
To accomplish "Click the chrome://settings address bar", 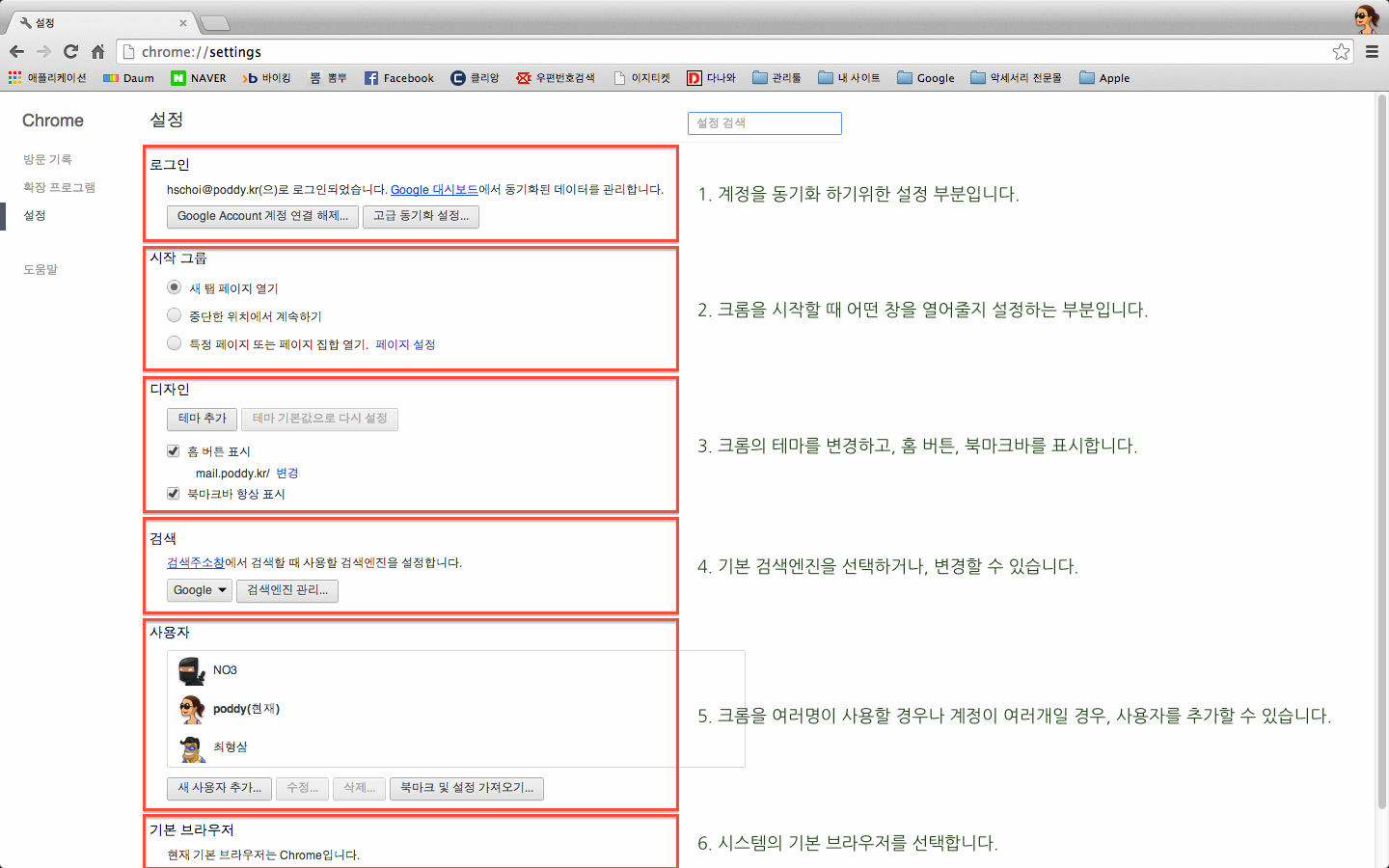I will click(733, 52).
